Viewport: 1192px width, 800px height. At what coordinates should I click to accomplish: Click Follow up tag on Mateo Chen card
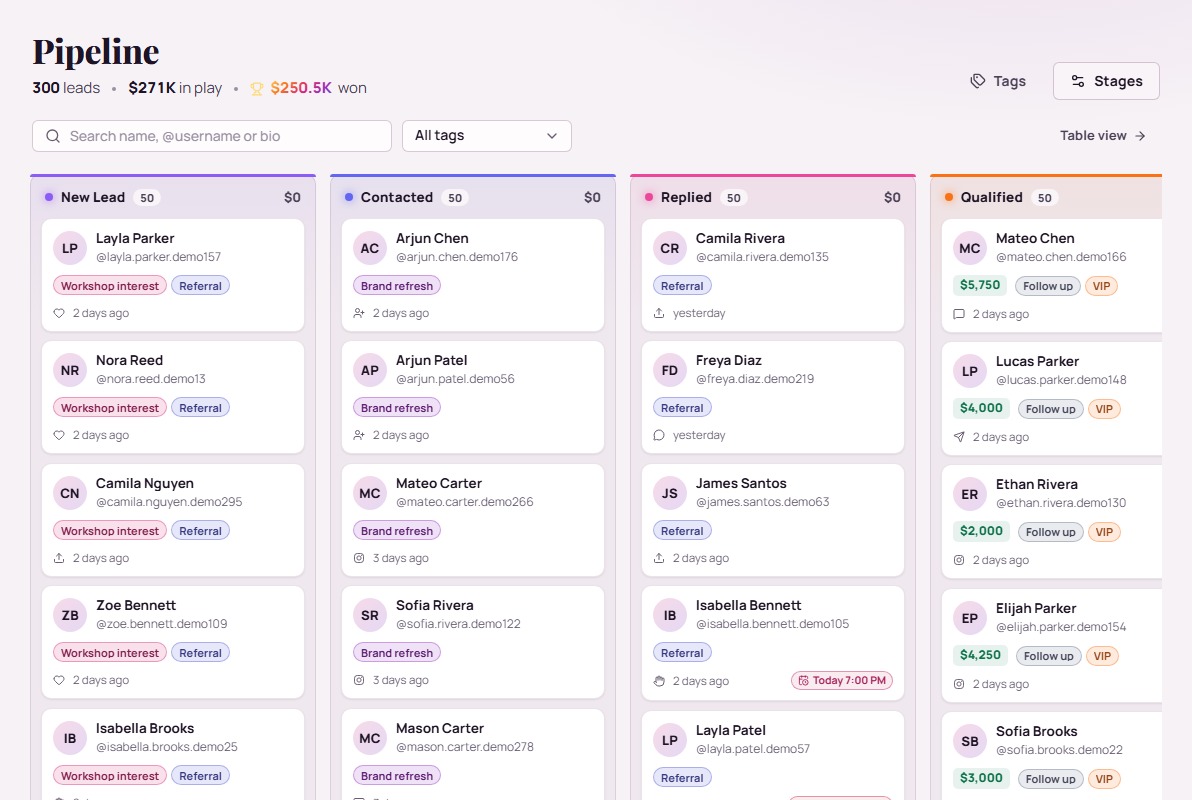(1048, 286)
